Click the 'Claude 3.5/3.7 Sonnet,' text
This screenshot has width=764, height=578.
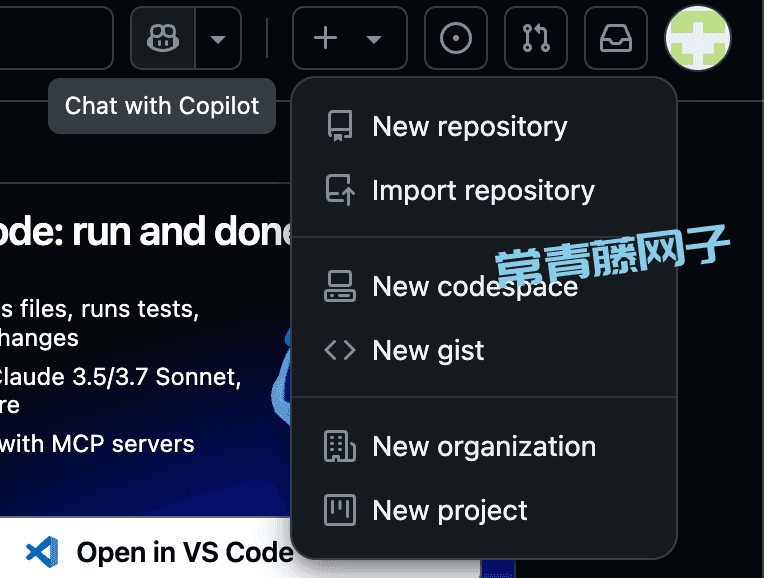pyautogui.click(x=120, y=377)
